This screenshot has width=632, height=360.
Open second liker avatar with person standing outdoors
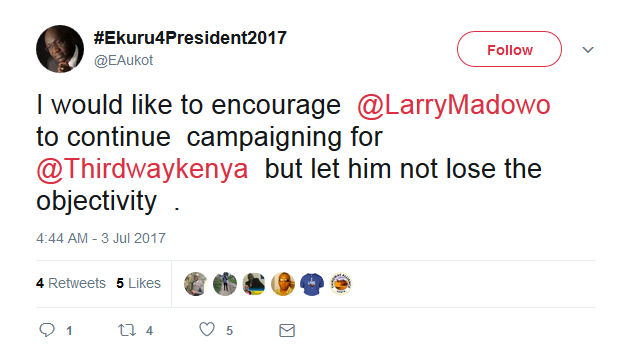pos(225,284)
